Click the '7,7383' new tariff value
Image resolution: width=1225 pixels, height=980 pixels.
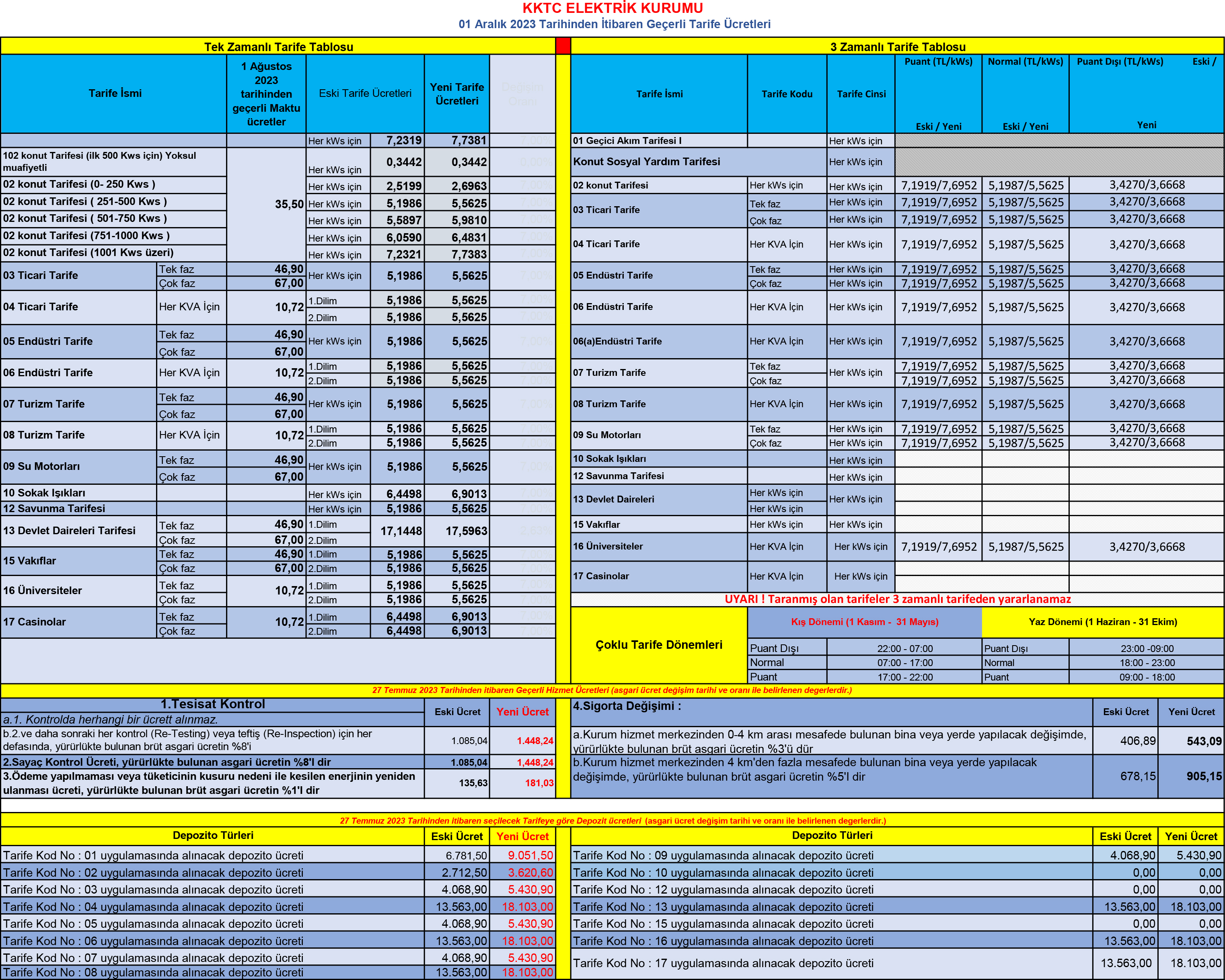pos(457,254)
